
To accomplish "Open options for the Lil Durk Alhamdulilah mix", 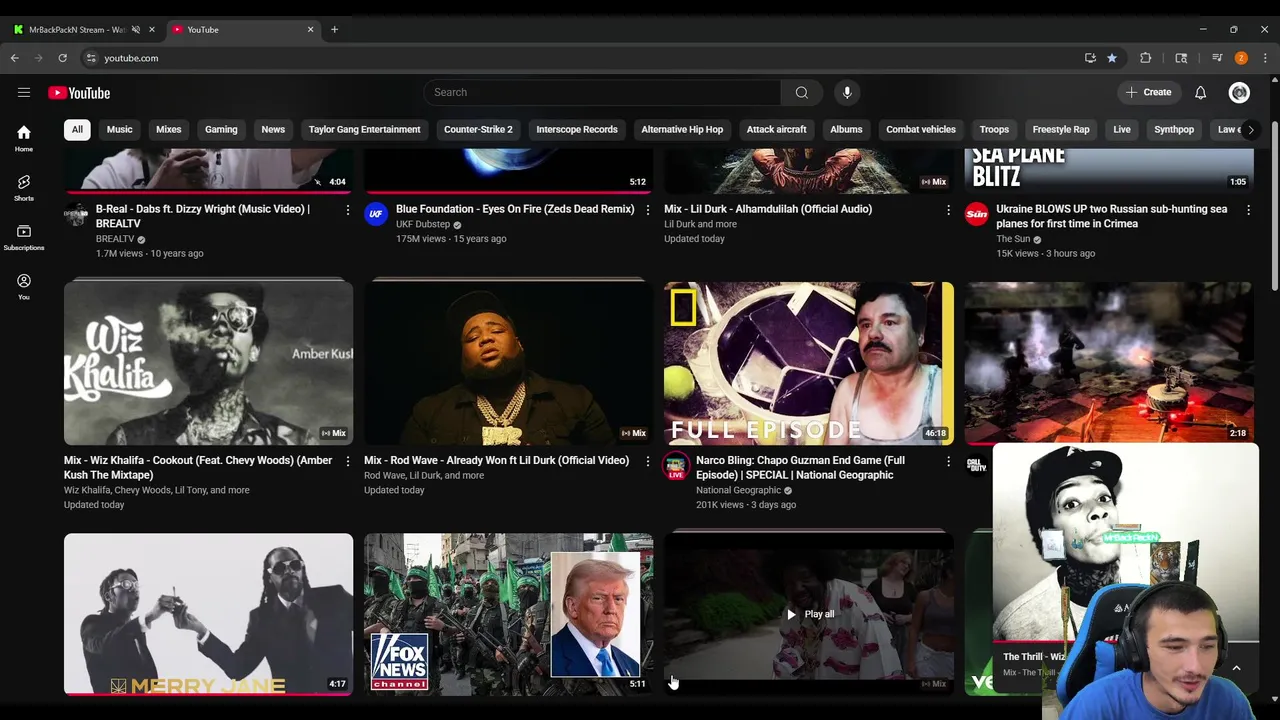I will coord(948,210).
